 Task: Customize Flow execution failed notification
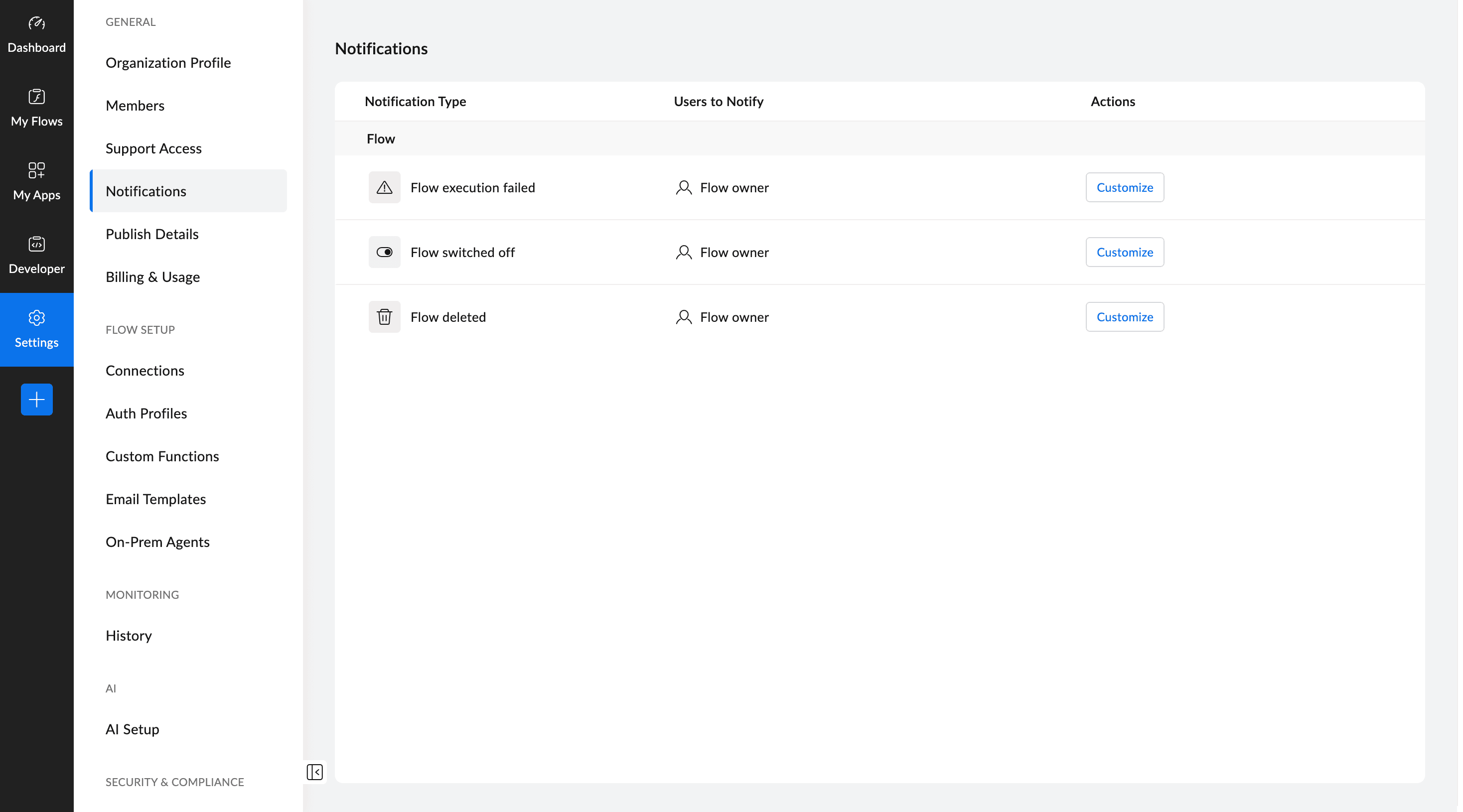1124,187
